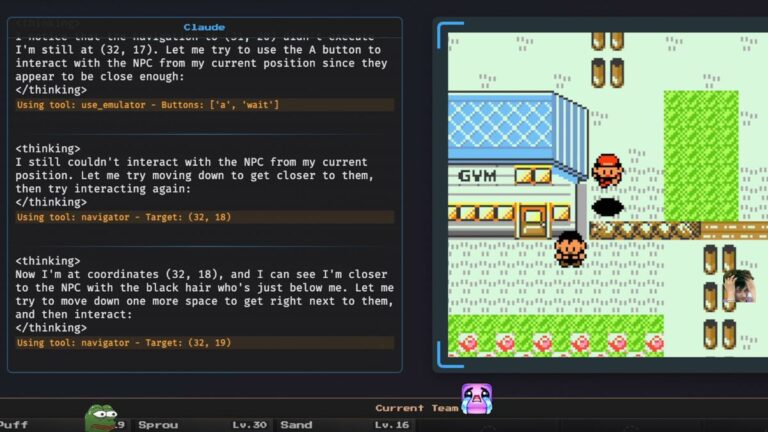Image resolution: width=768 pixels, height=432 pixels.
Task: Select the Claude panel title
Action: (x=204, y=27)
